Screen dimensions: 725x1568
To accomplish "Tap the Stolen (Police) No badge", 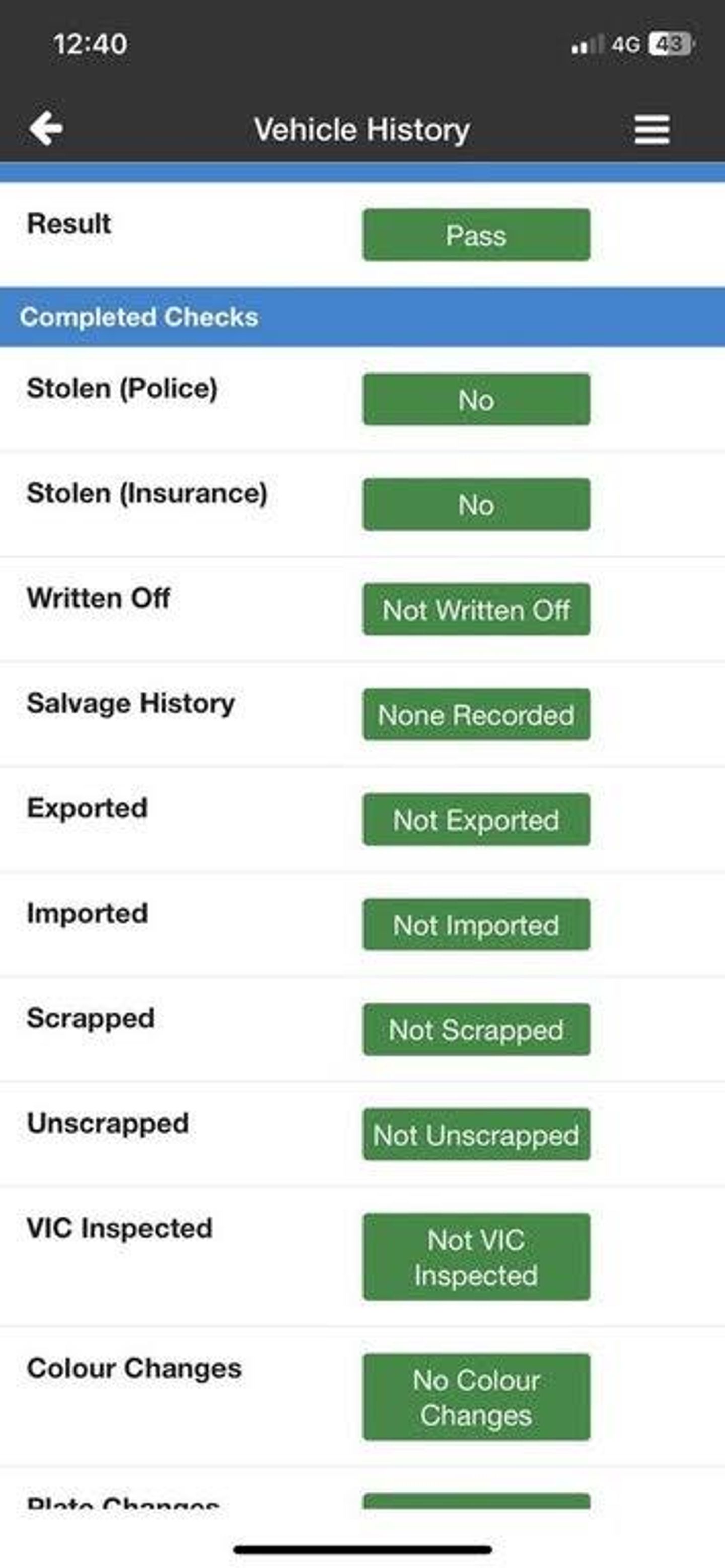I will point(476,399).
